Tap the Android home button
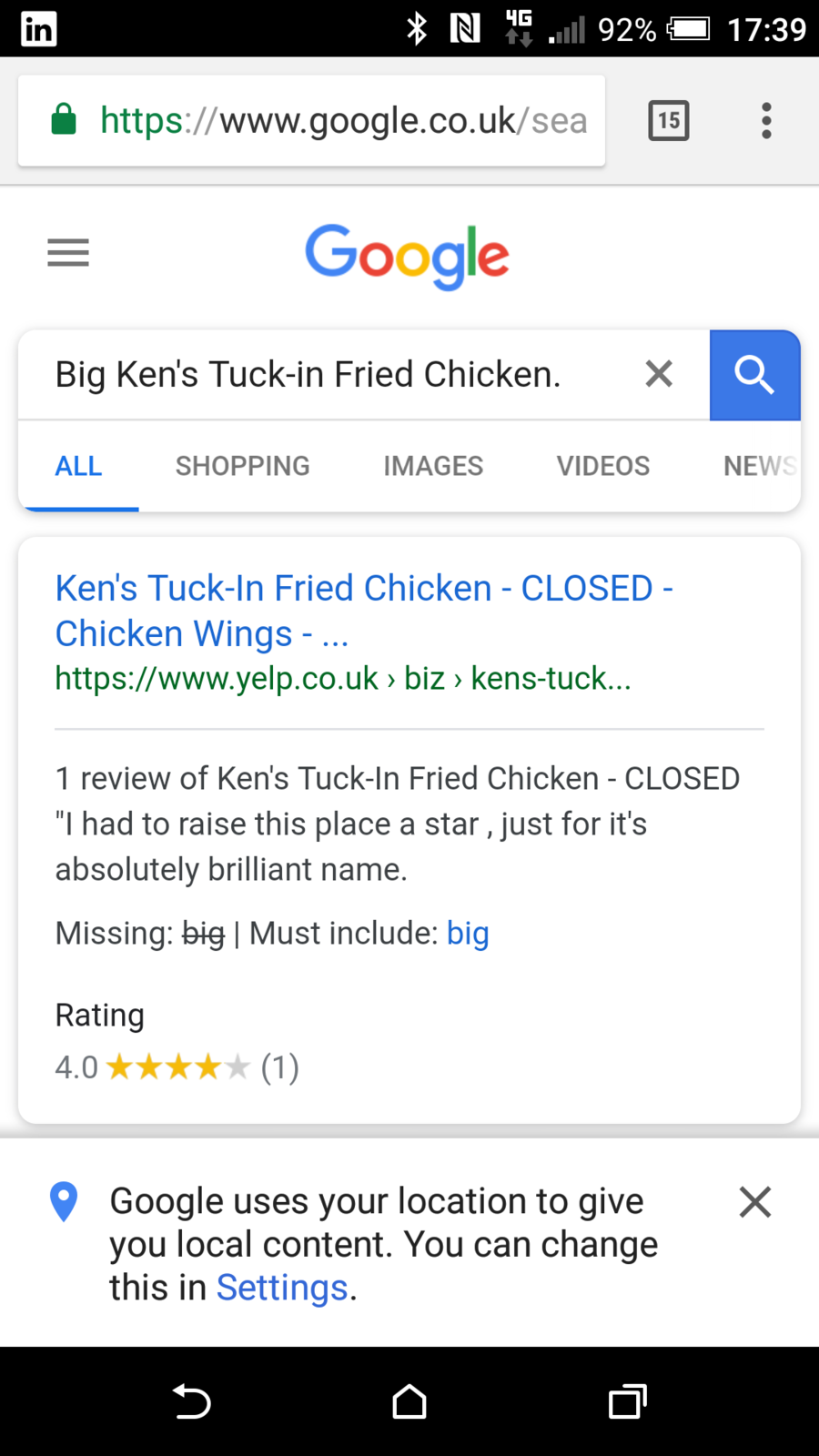This screenshot has height=1456, width=819. click(409, 1401)
